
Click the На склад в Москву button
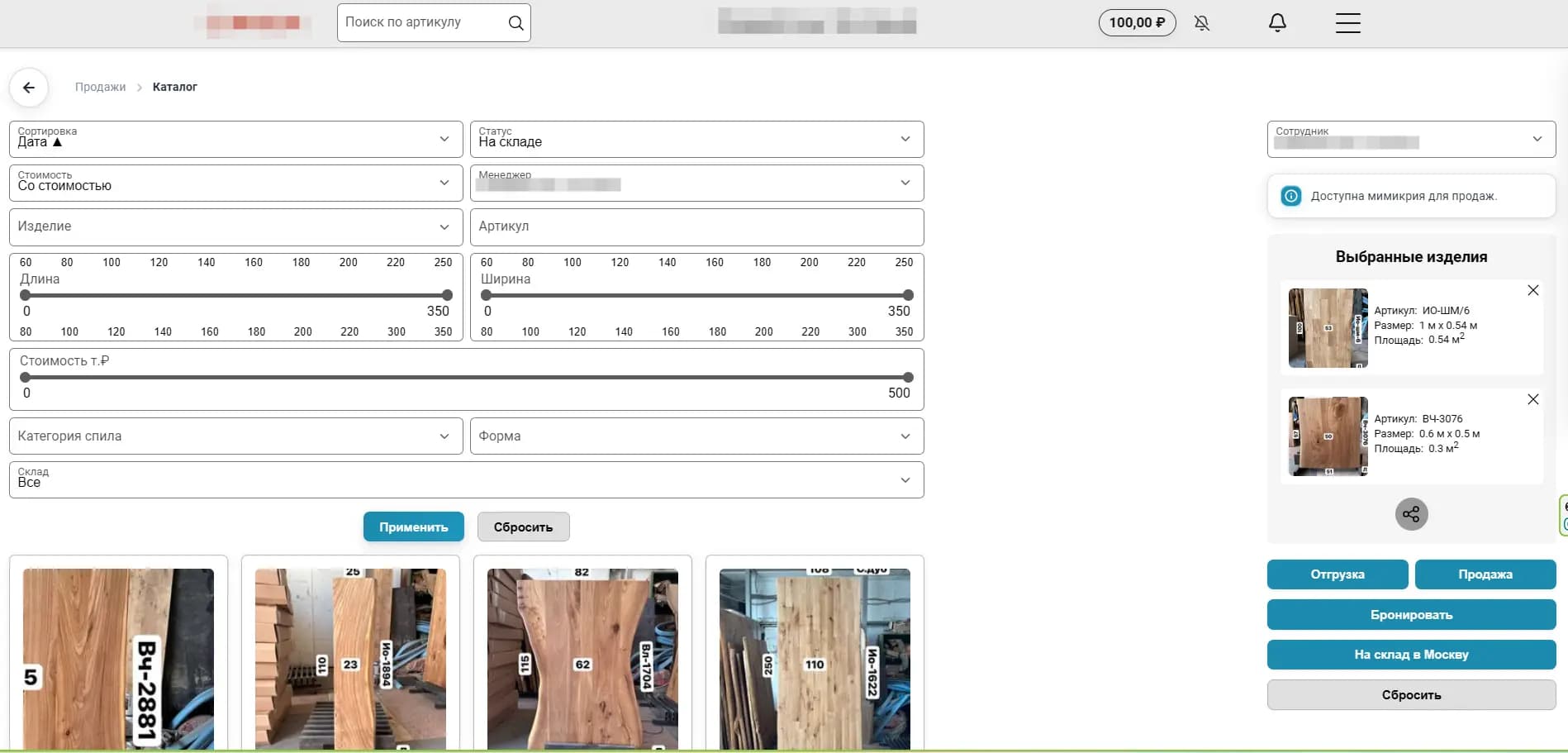[1411, 654]
